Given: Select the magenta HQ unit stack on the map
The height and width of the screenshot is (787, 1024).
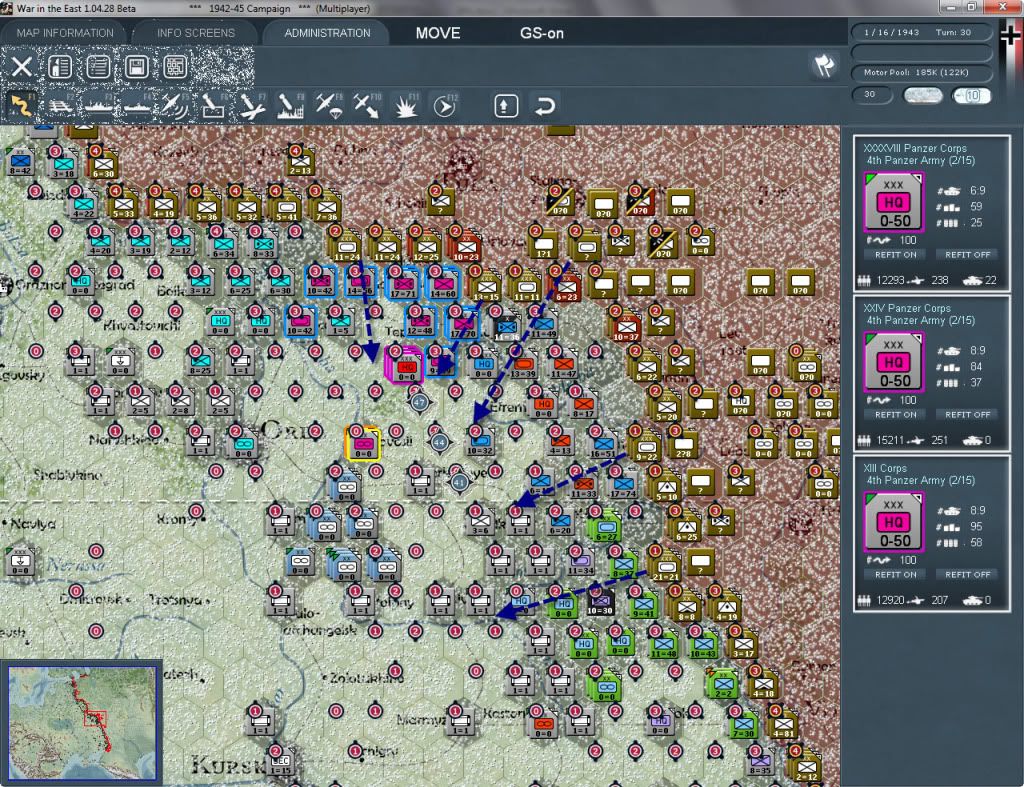Looking at the screenshot, I should 404,365.
